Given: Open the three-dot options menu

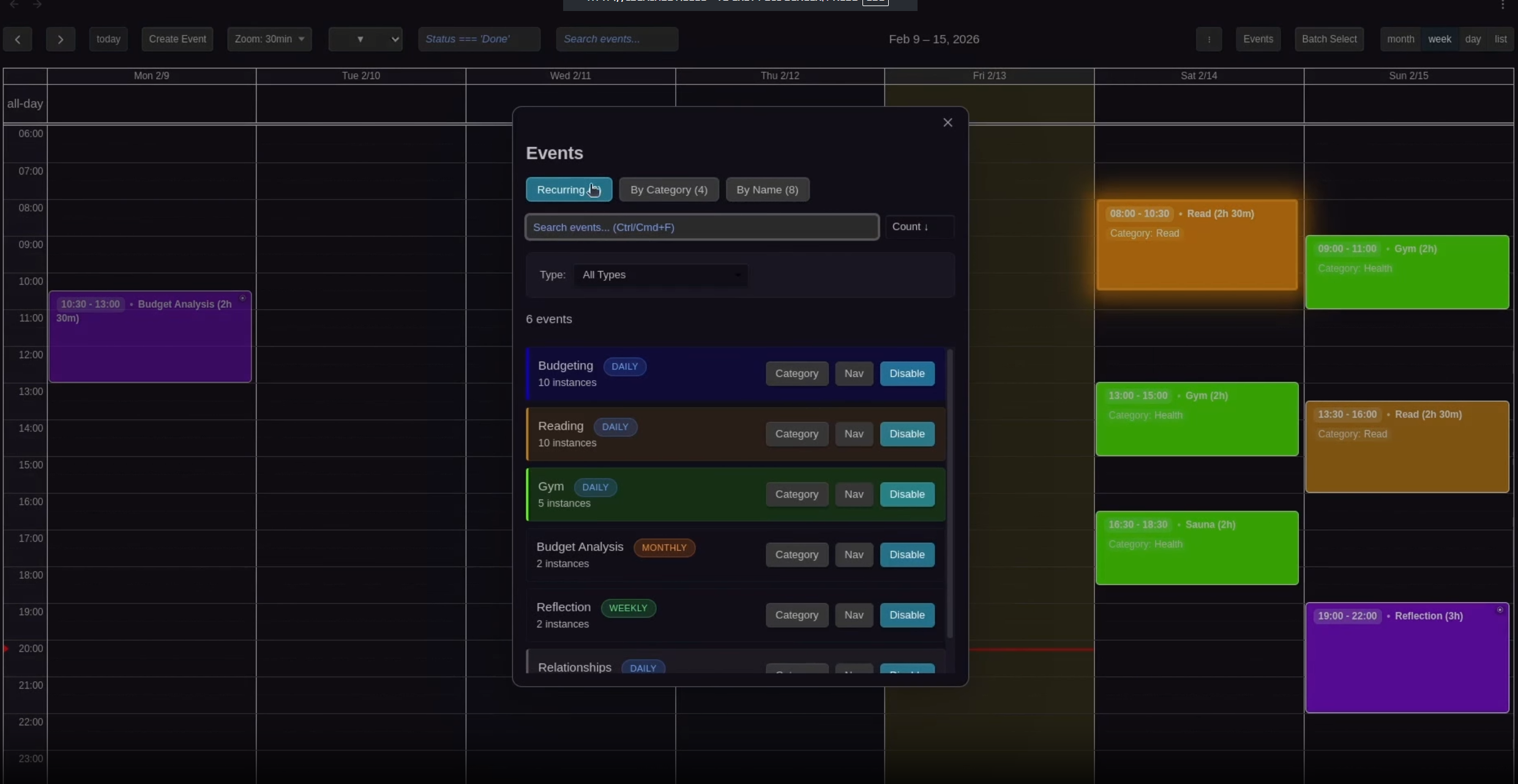Looking at the screenshot, I should (1208, 39).
